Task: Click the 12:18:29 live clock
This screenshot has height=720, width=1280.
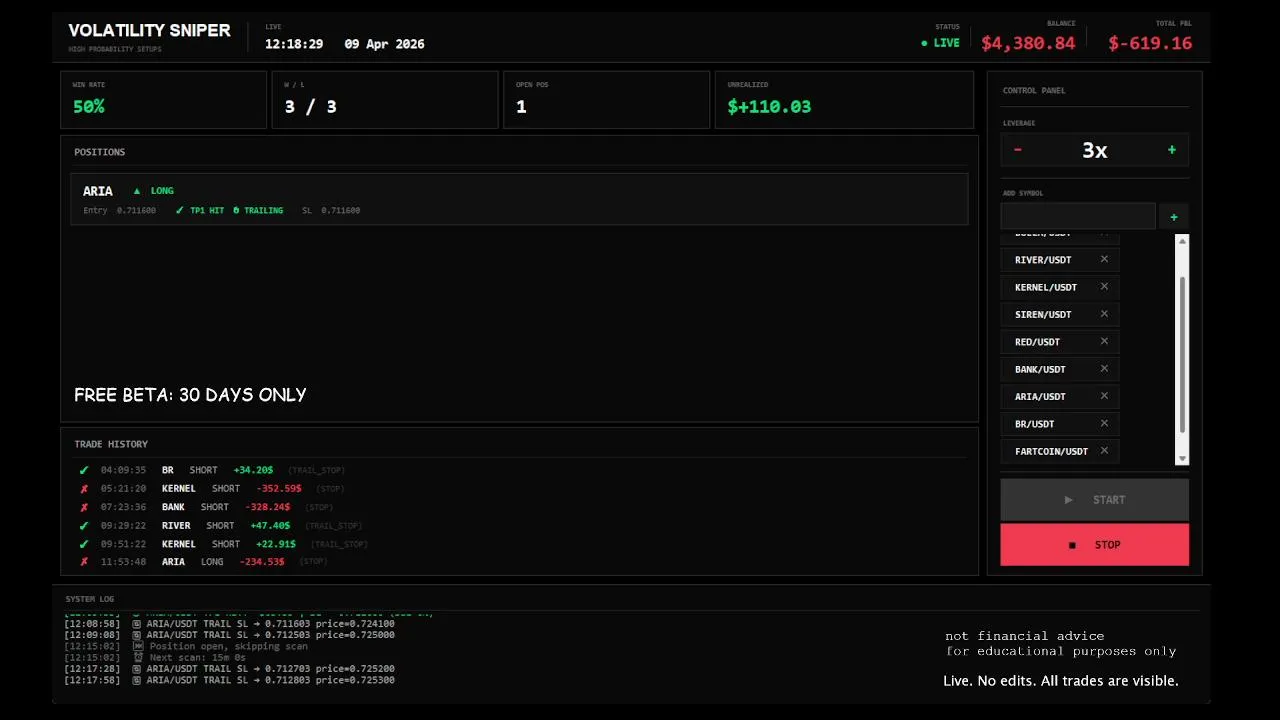Action: [294, 44]
